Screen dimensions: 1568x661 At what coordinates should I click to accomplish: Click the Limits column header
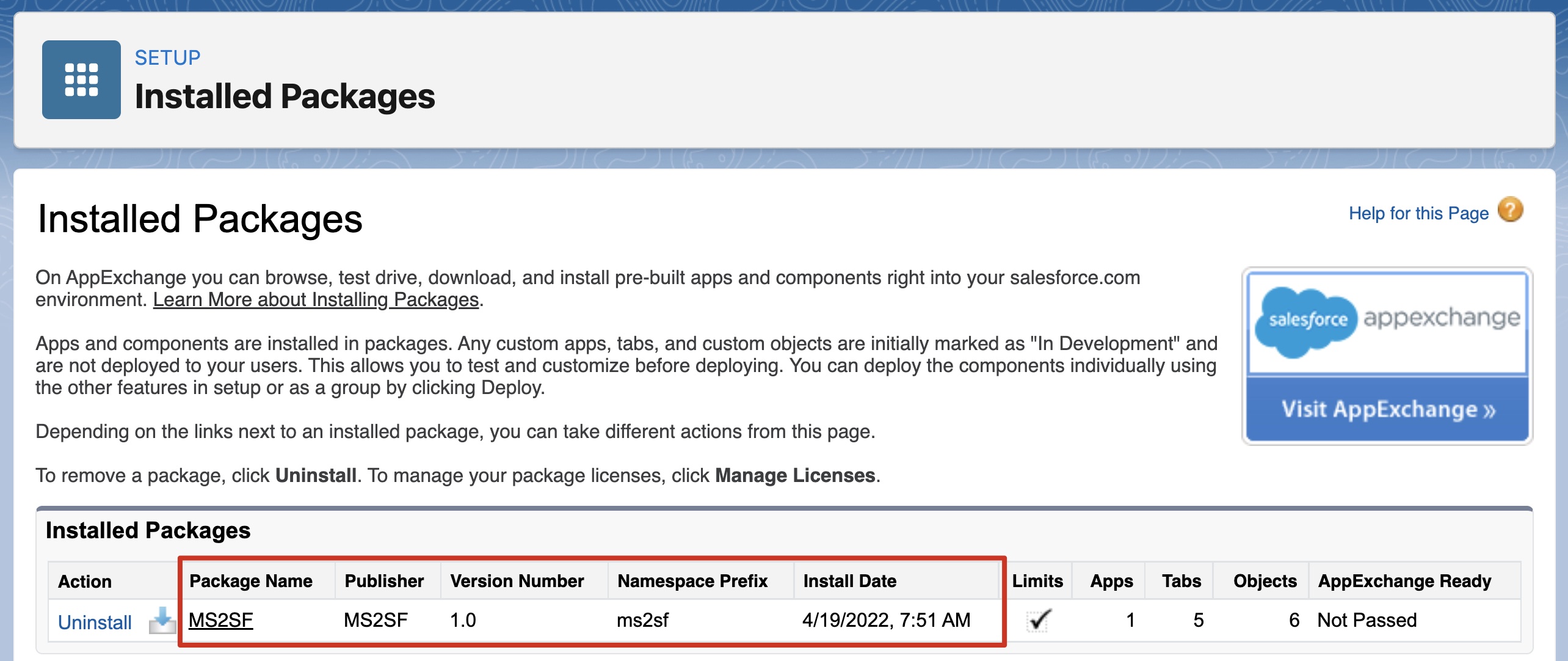click(x=1037, y=581)
